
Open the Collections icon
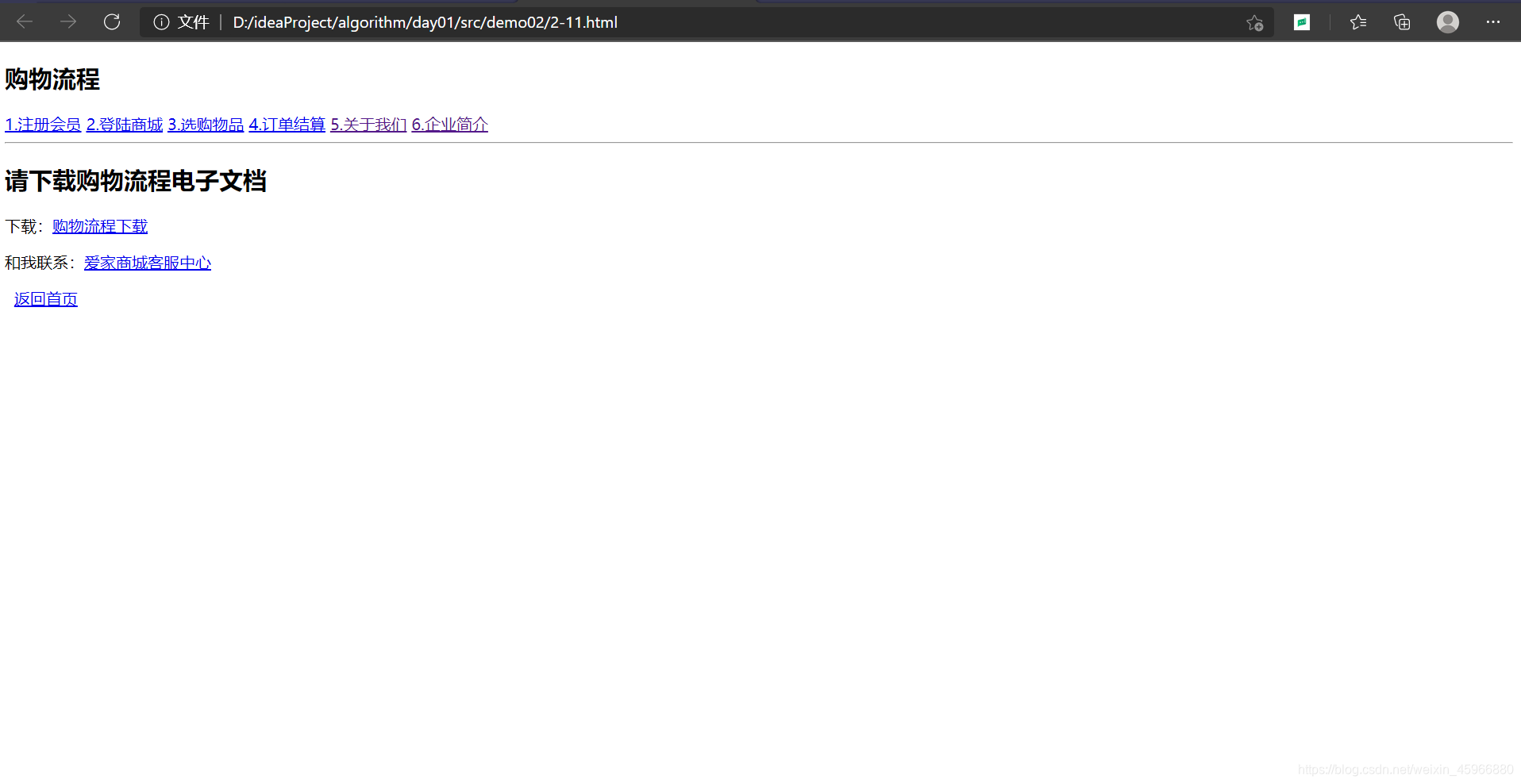[x=1402, y=22]
